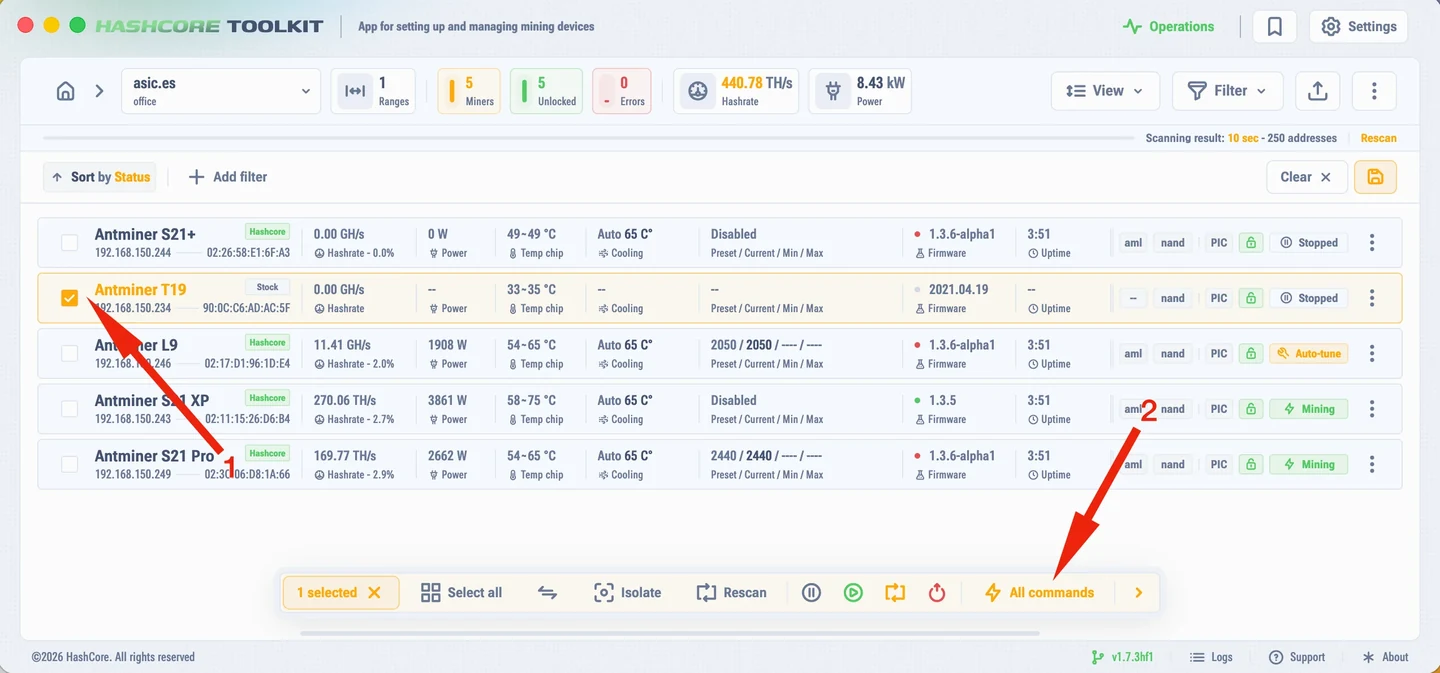Image resolution: width=1440 pixels, height=673 pixels.
Task: Check the Antminer S21 Pro row checkbox
Action: click(69, 464)
